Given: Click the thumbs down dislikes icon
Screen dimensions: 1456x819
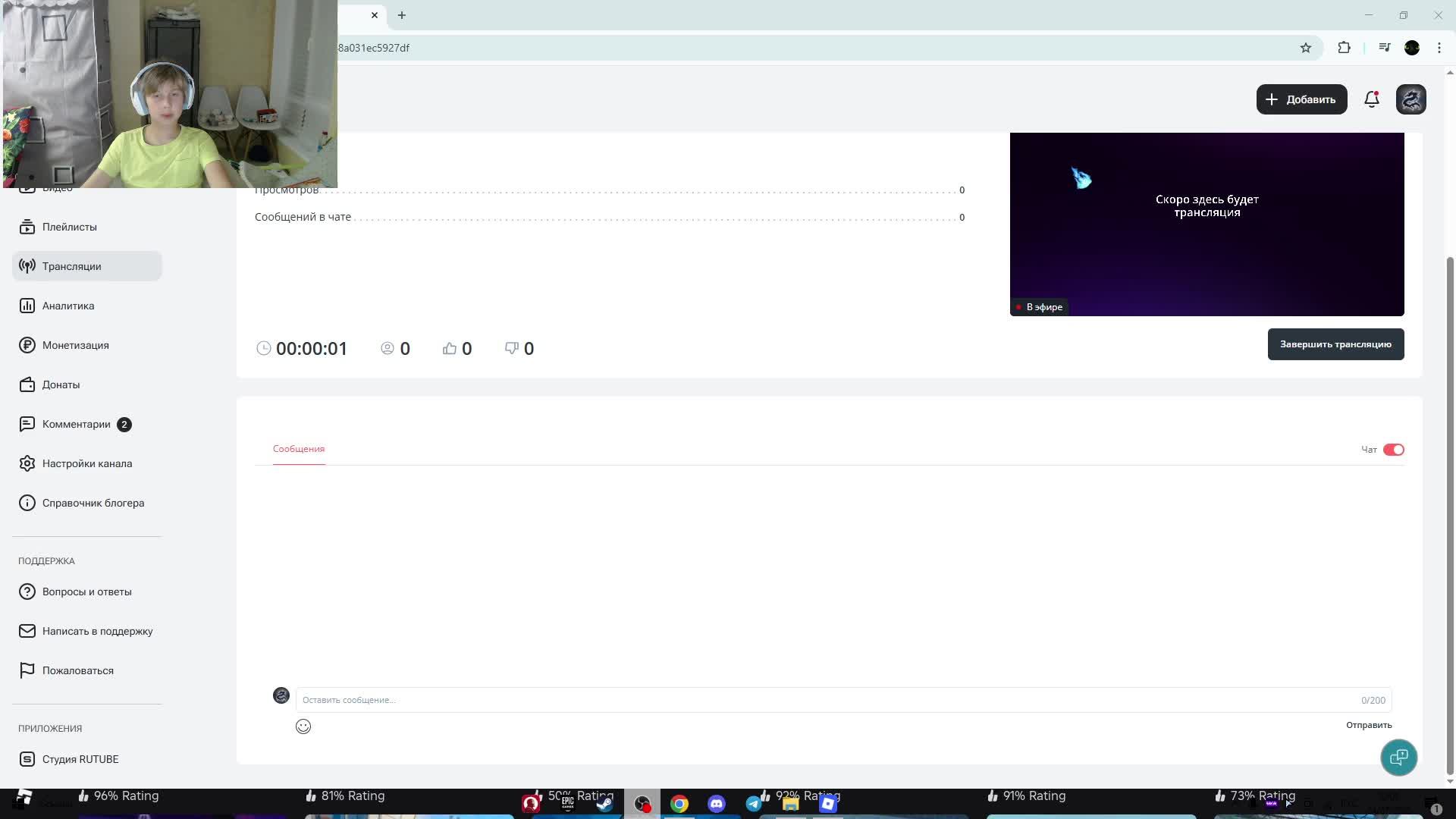Looking at the screenshot, I should click(x=512, y=348).
